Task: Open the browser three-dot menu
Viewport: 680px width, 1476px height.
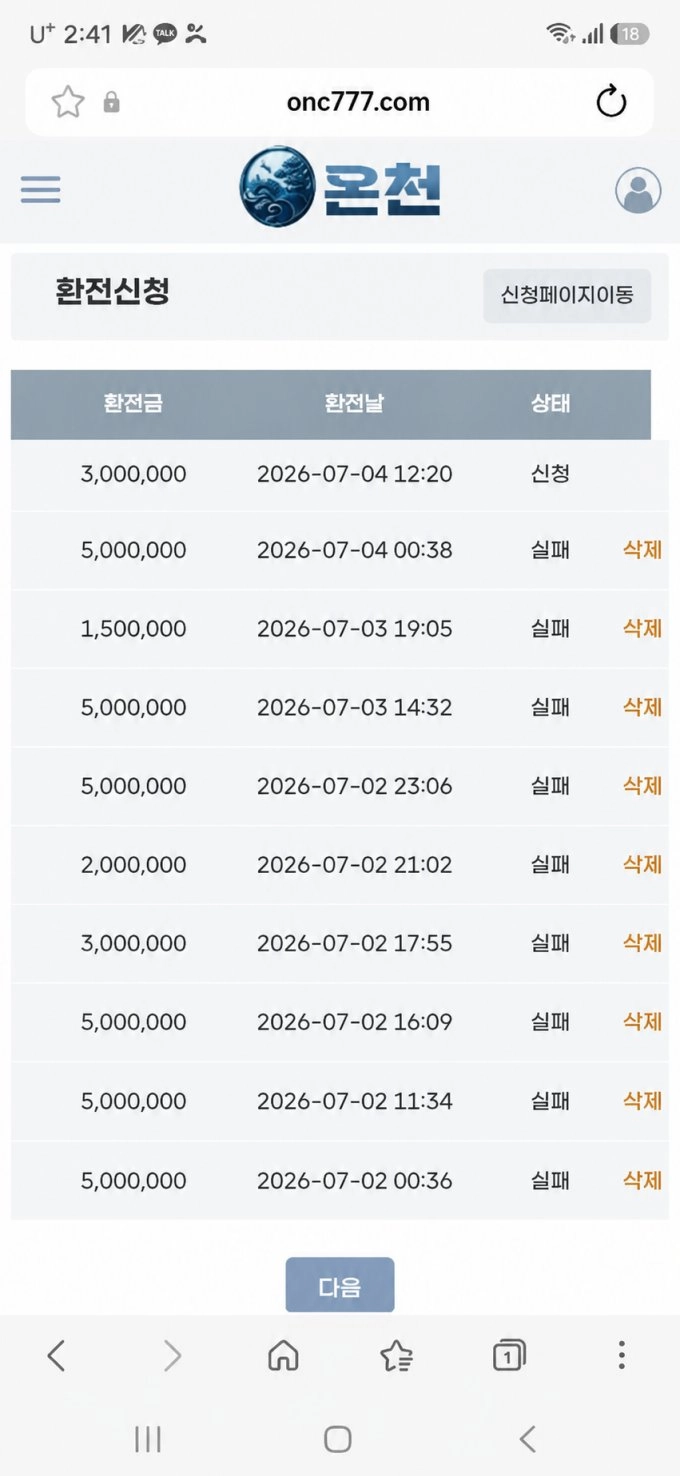Action: click(x=621, y=1355)
